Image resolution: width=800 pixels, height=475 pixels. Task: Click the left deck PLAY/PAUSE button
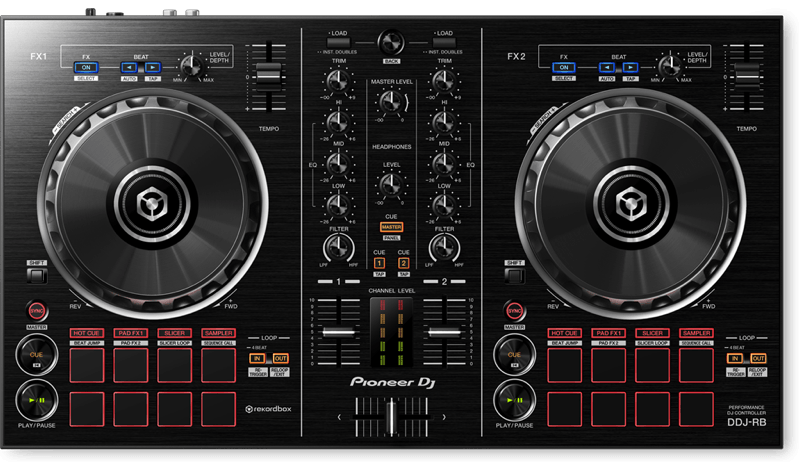tap(37, 401)
